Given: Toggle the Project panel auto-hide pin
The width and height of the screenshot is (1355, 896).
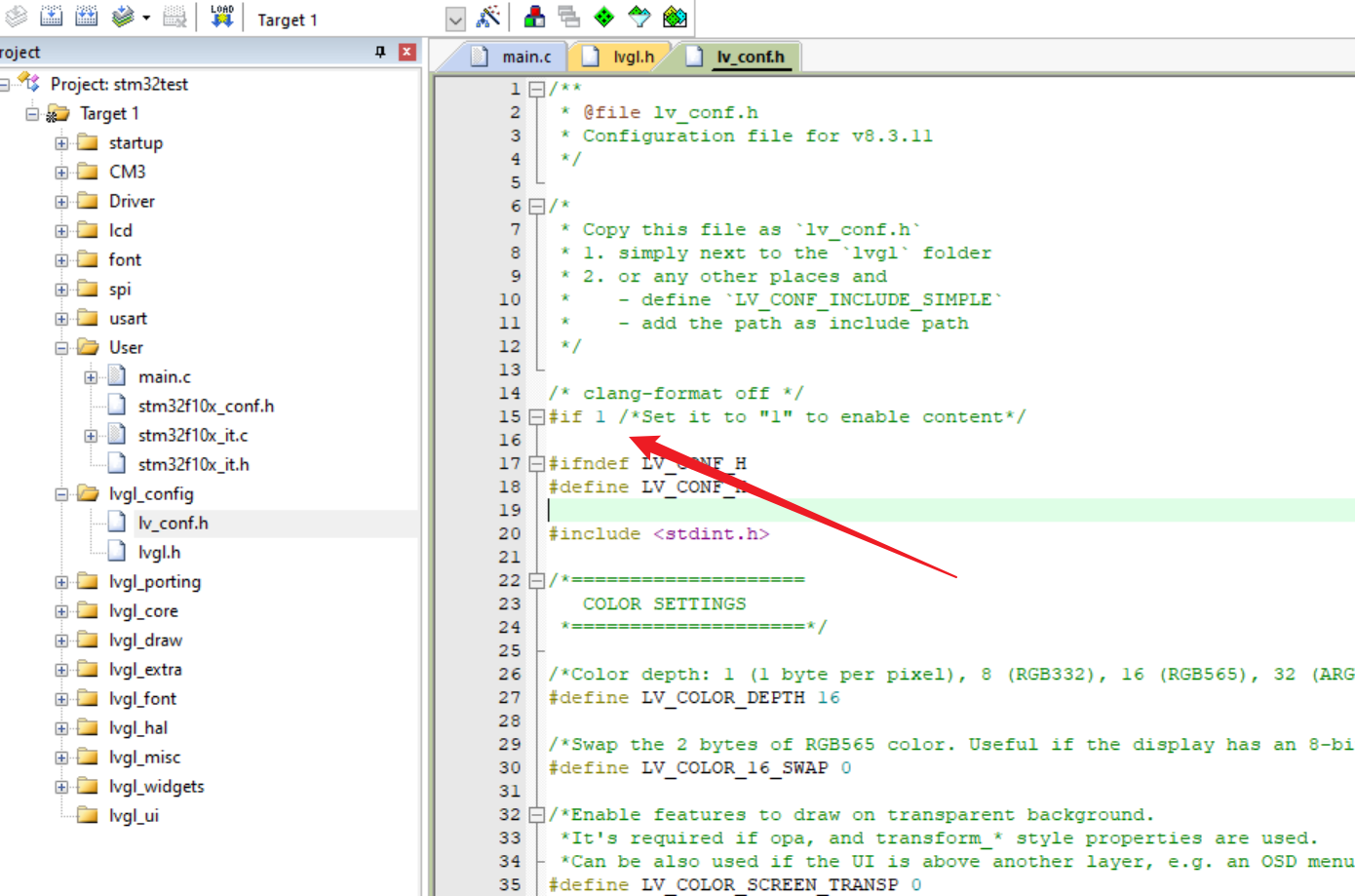Looking at the screenshot, I should [380, 53].
